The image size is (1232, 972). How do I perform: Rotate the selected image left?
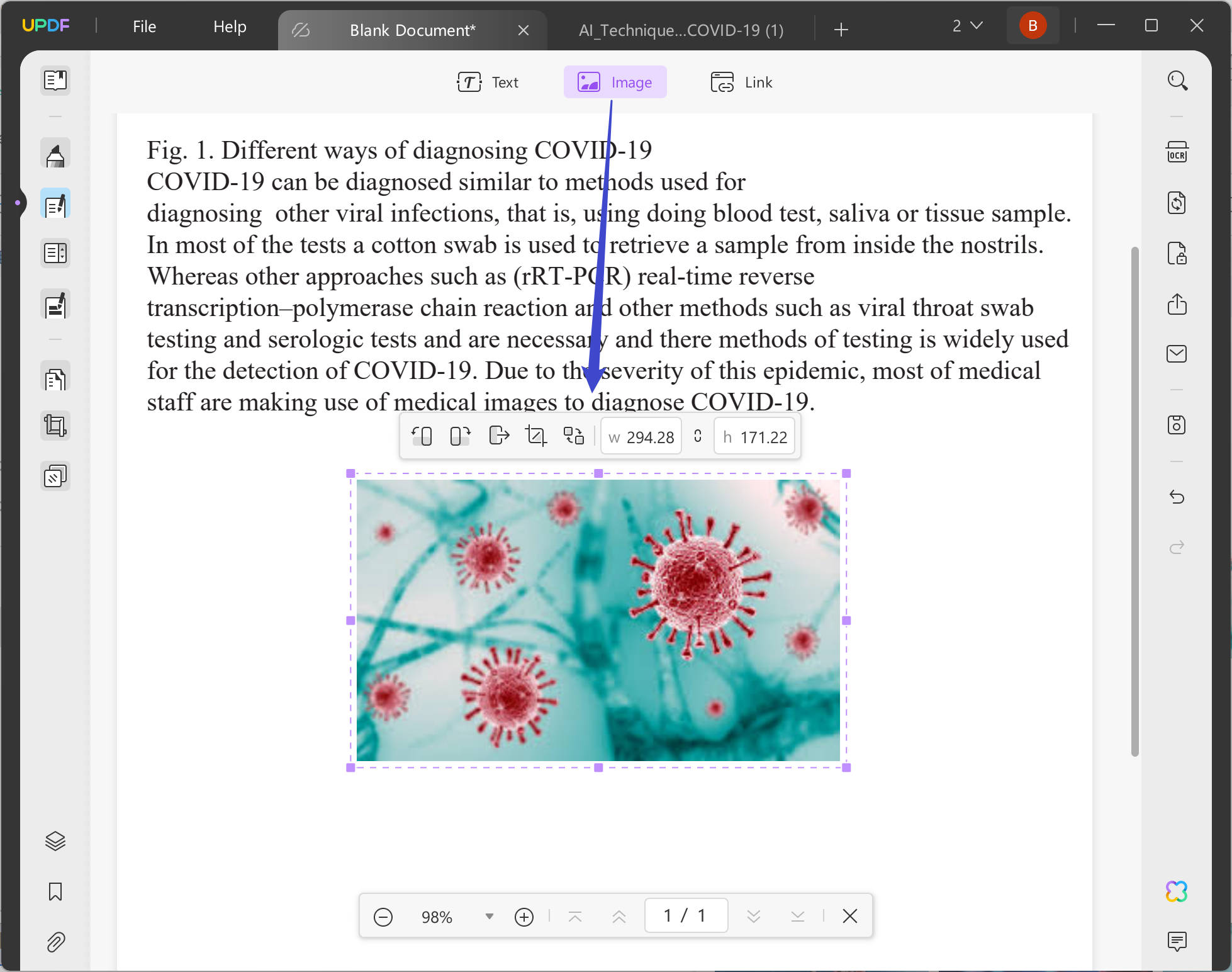(422, 435)
